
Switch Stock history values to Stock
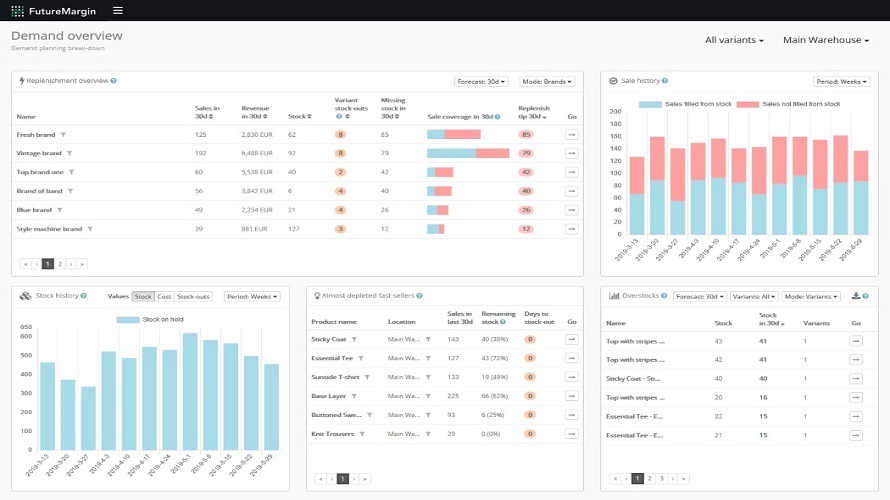point(143,296)
